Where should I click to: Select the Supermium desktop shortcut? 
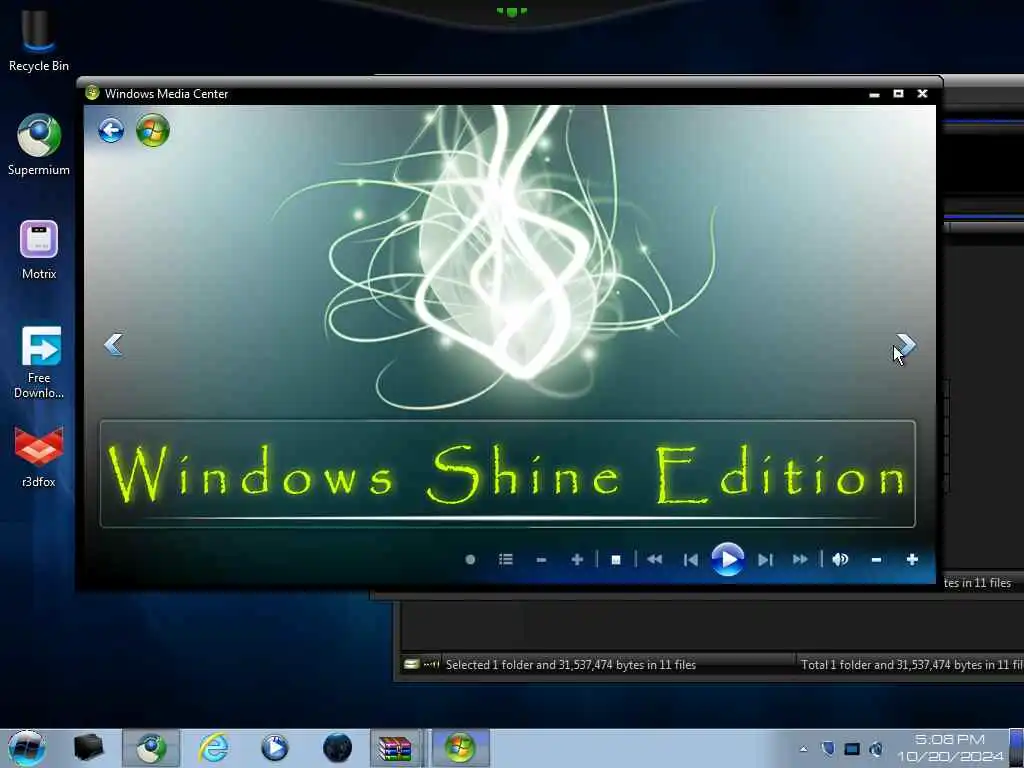(39, 145)
